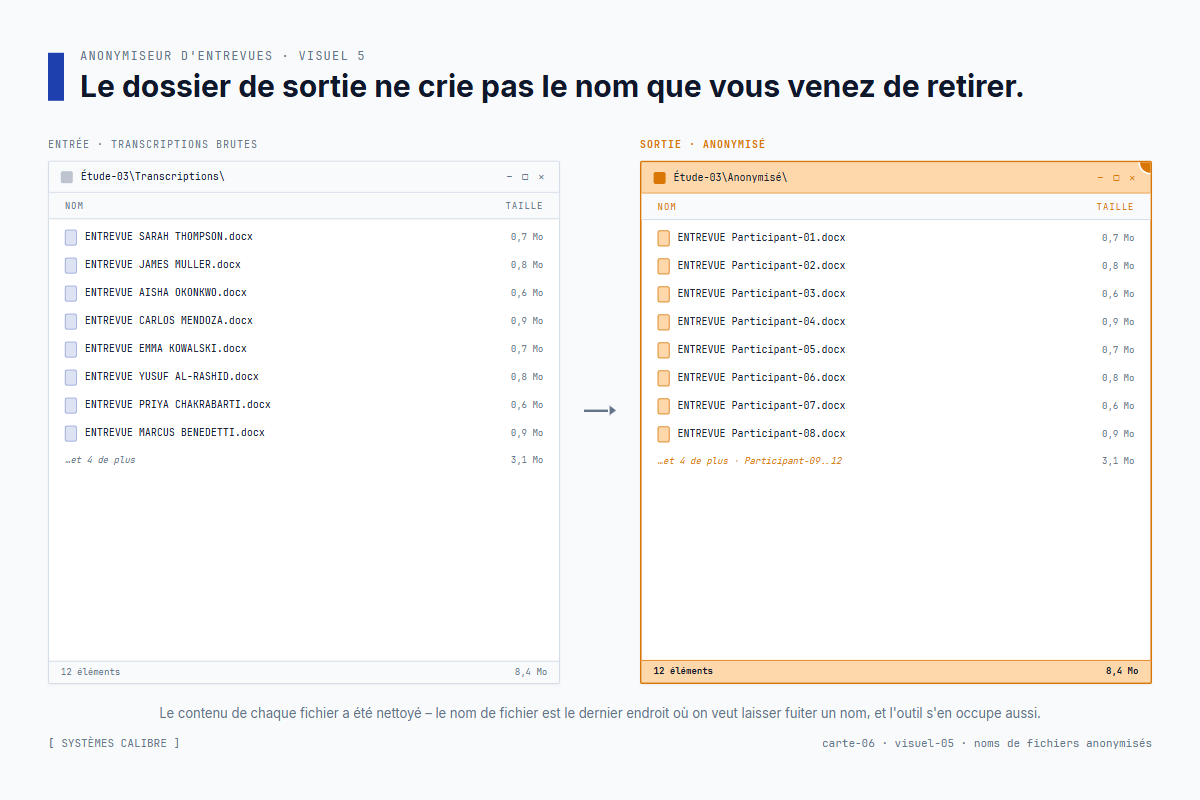Click the orange folder icon on Étude-03\Anonymisé\ title bar
The height and width of the screenshot is (800, 1200).
tap(658, 176)
